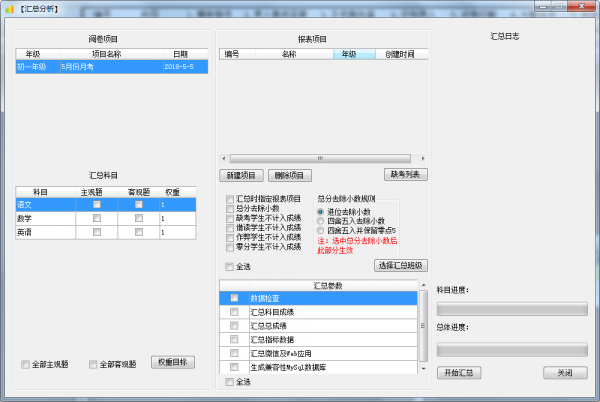Tick 总分去除小数 checkbox

click(230, 207)
